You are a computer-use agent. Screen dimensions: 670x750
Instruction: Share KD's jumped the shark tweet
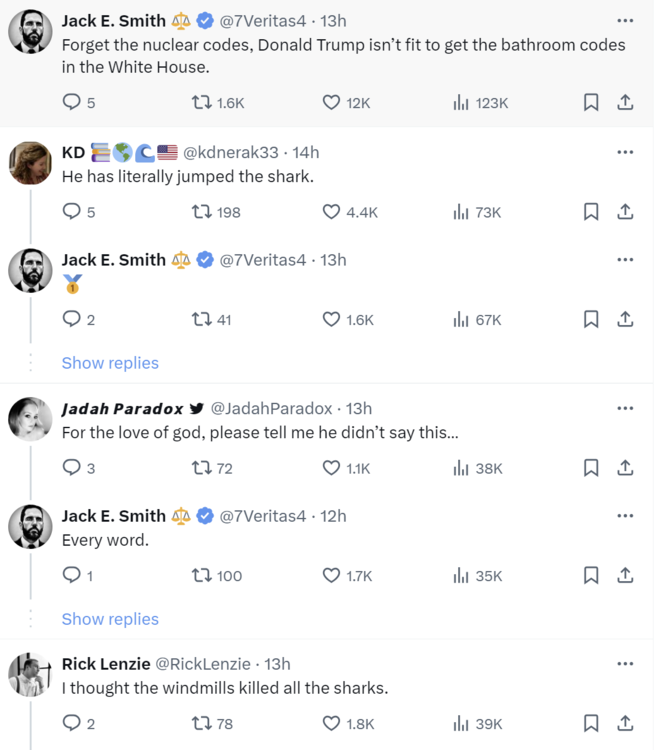(625, 211)
